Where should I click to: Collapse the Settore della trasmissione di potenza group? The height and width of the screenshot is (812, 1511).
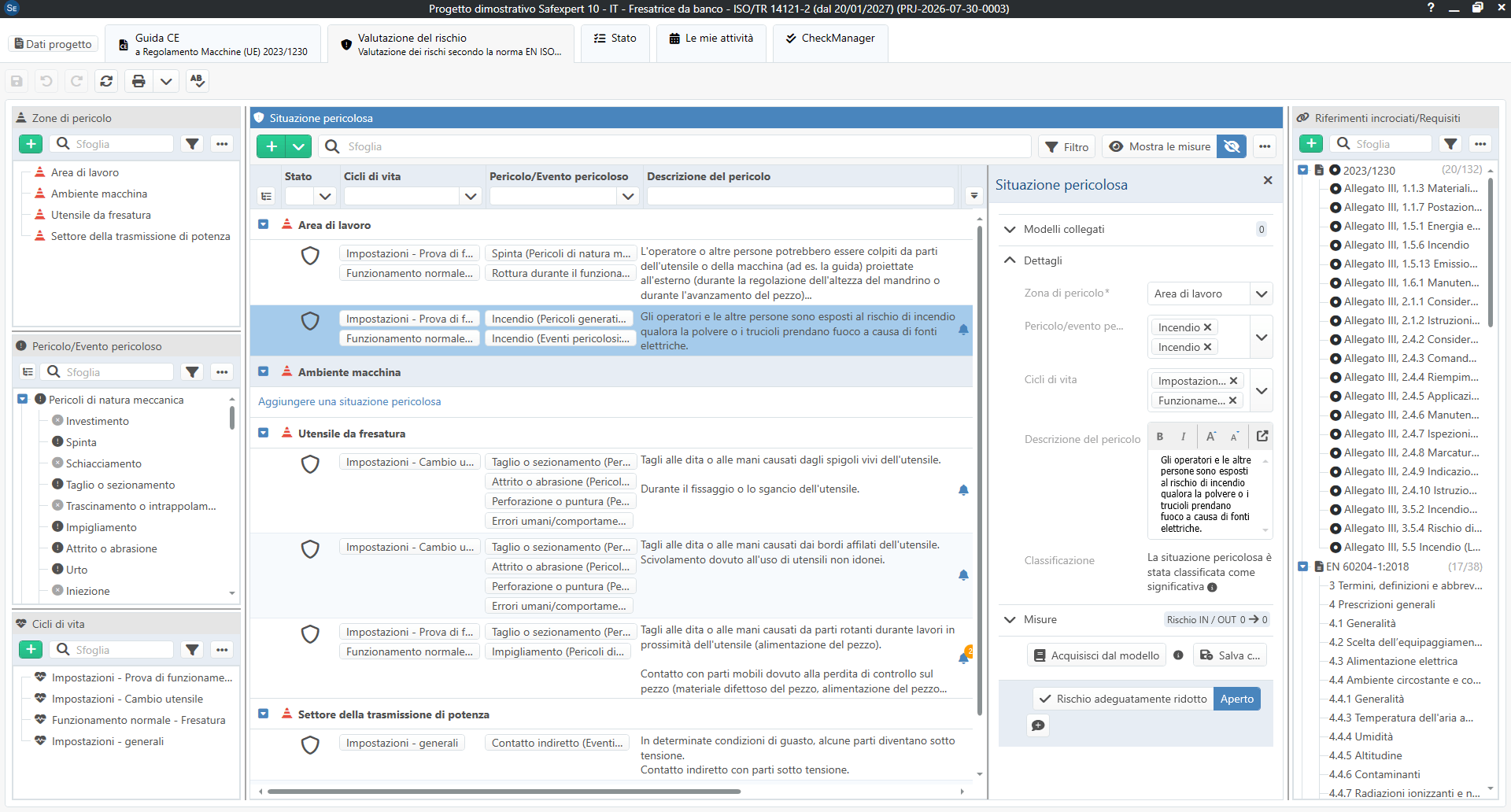coord(264,714)
